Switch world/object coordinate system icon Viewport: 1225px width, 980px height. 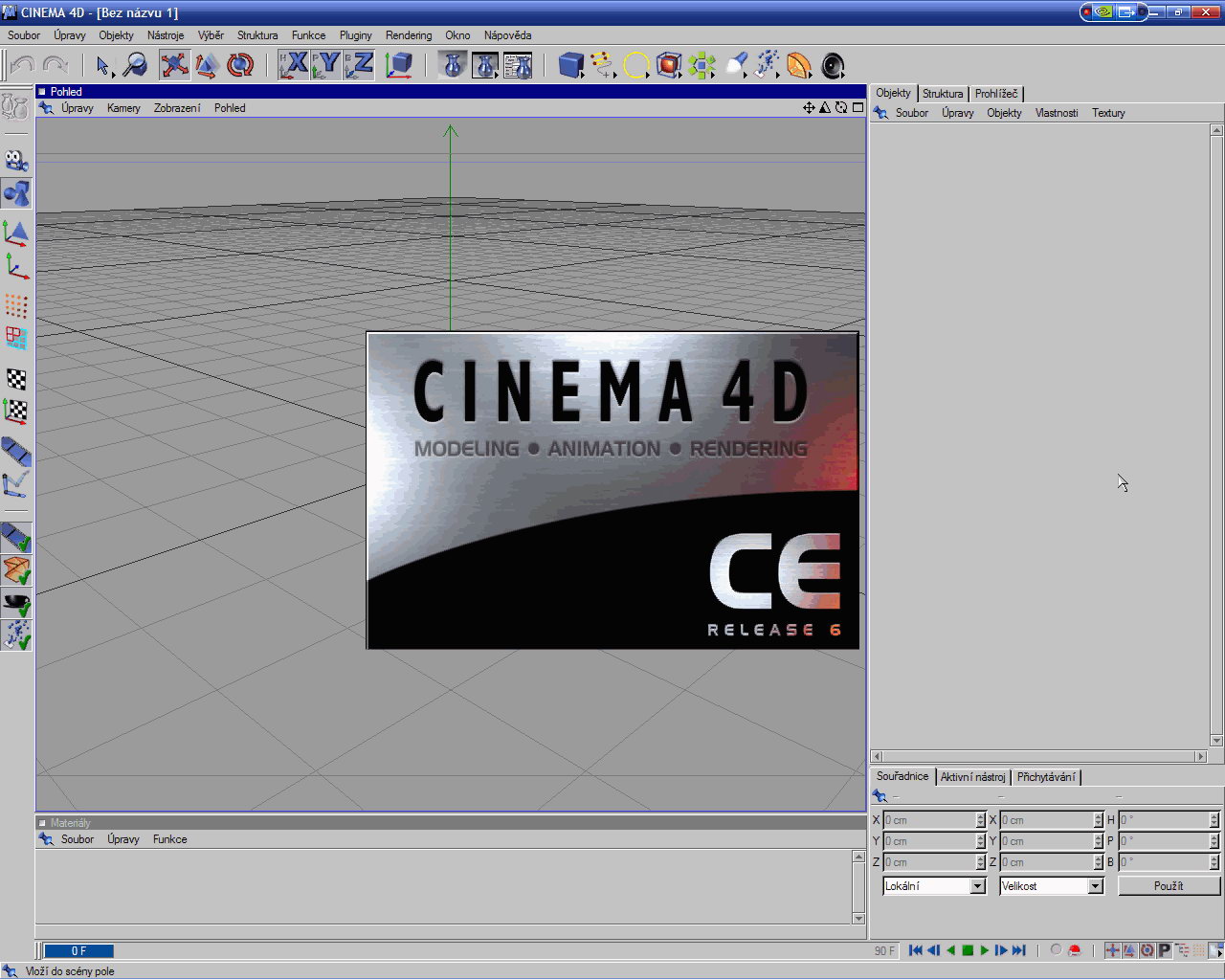[399, 65]
